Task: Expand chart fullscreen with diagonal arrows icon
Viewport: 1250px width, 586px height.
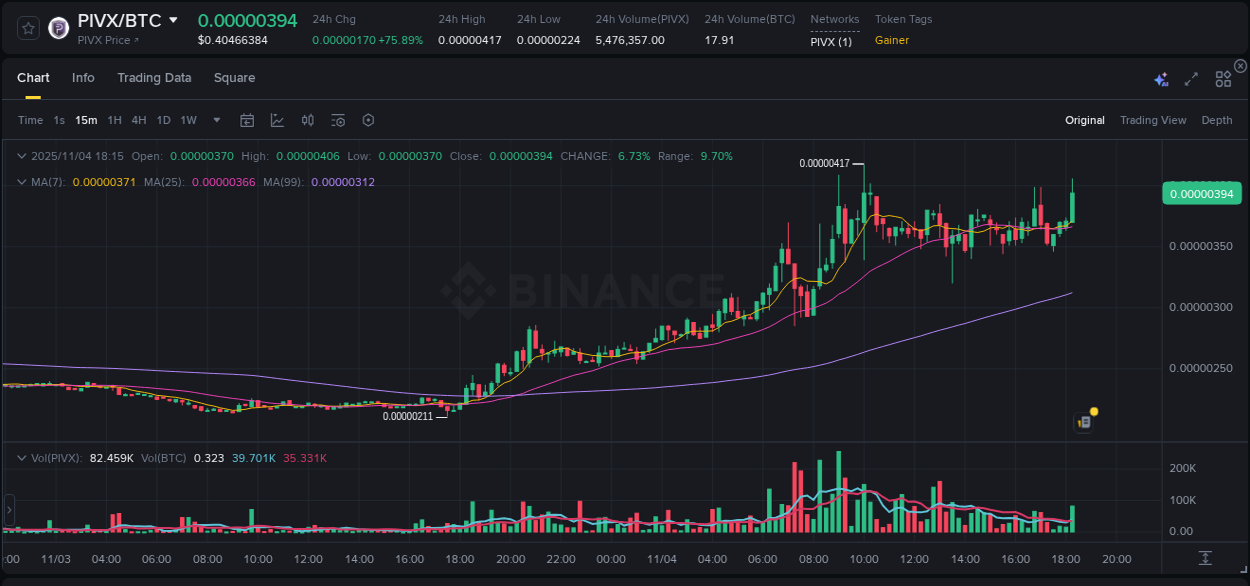Action: (x=1190, y=78)
